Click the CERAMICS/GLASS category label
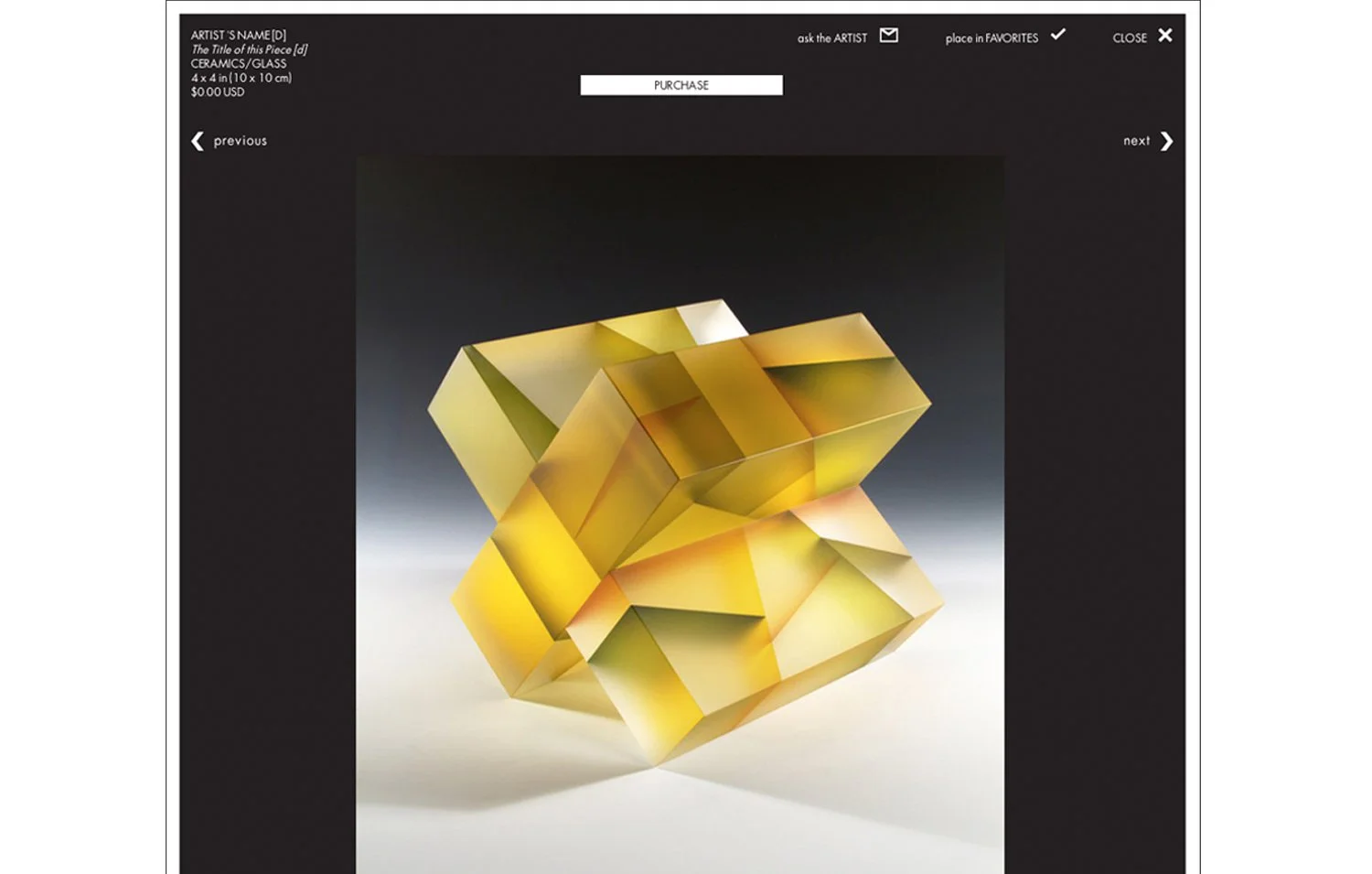This screenshot has width=1372, height=874. (x=239, y=63)
